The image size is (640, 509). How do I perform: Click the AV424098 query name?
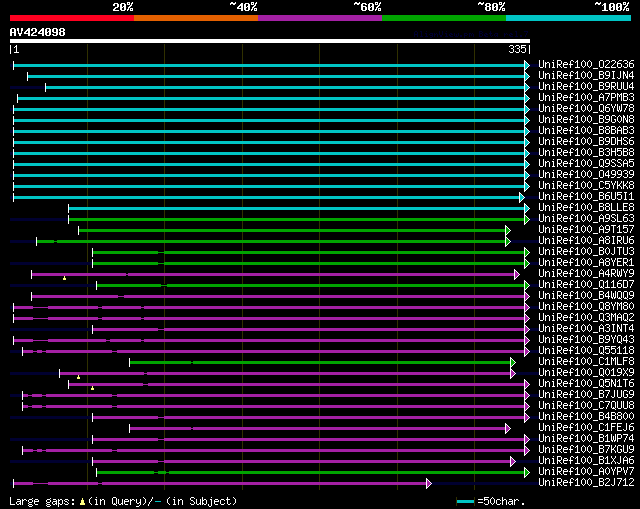tap(37, 33)
